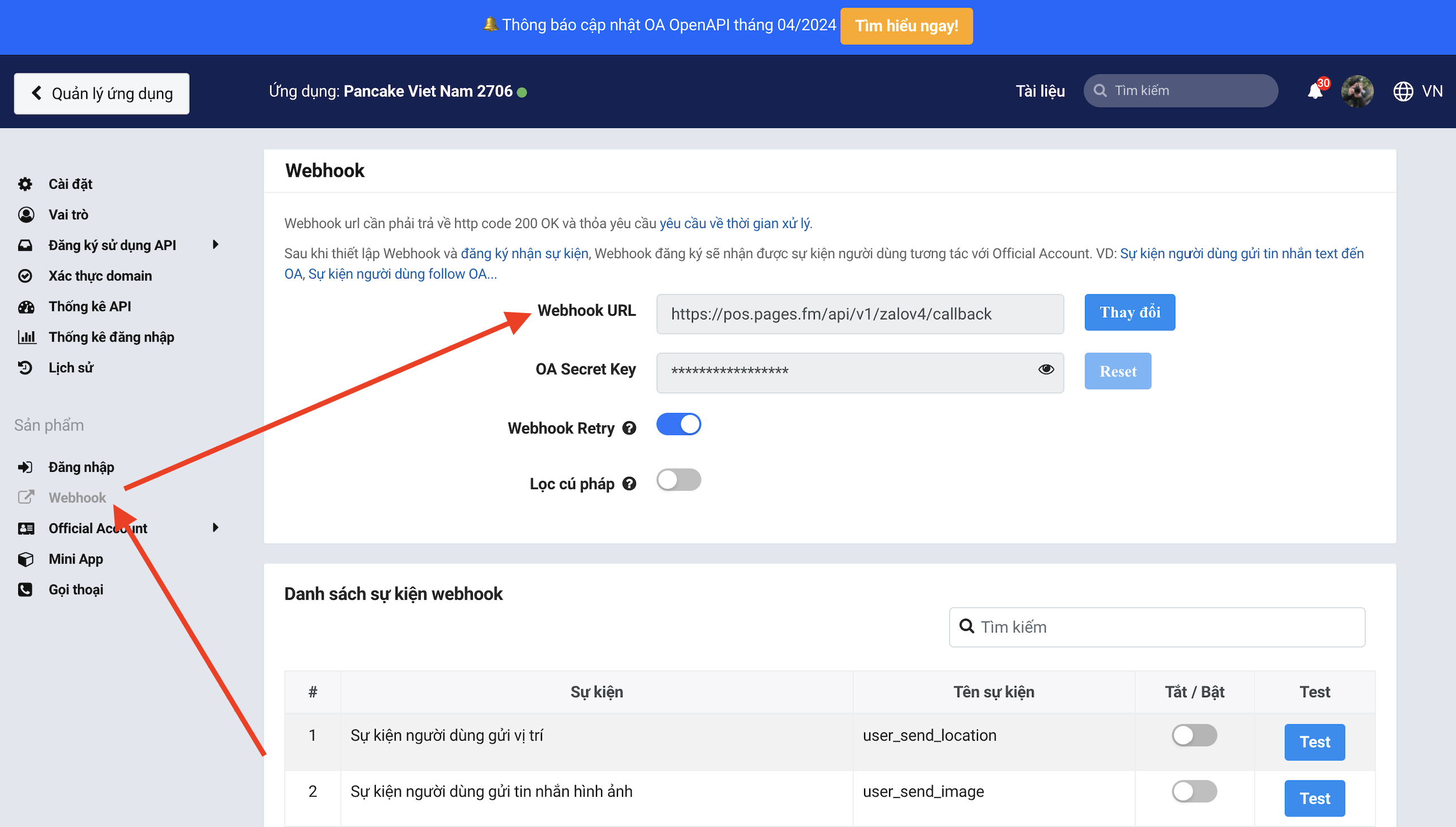
Task: Click the Tìm hiểu ngay! banner button
Action: tap(906, 26)
